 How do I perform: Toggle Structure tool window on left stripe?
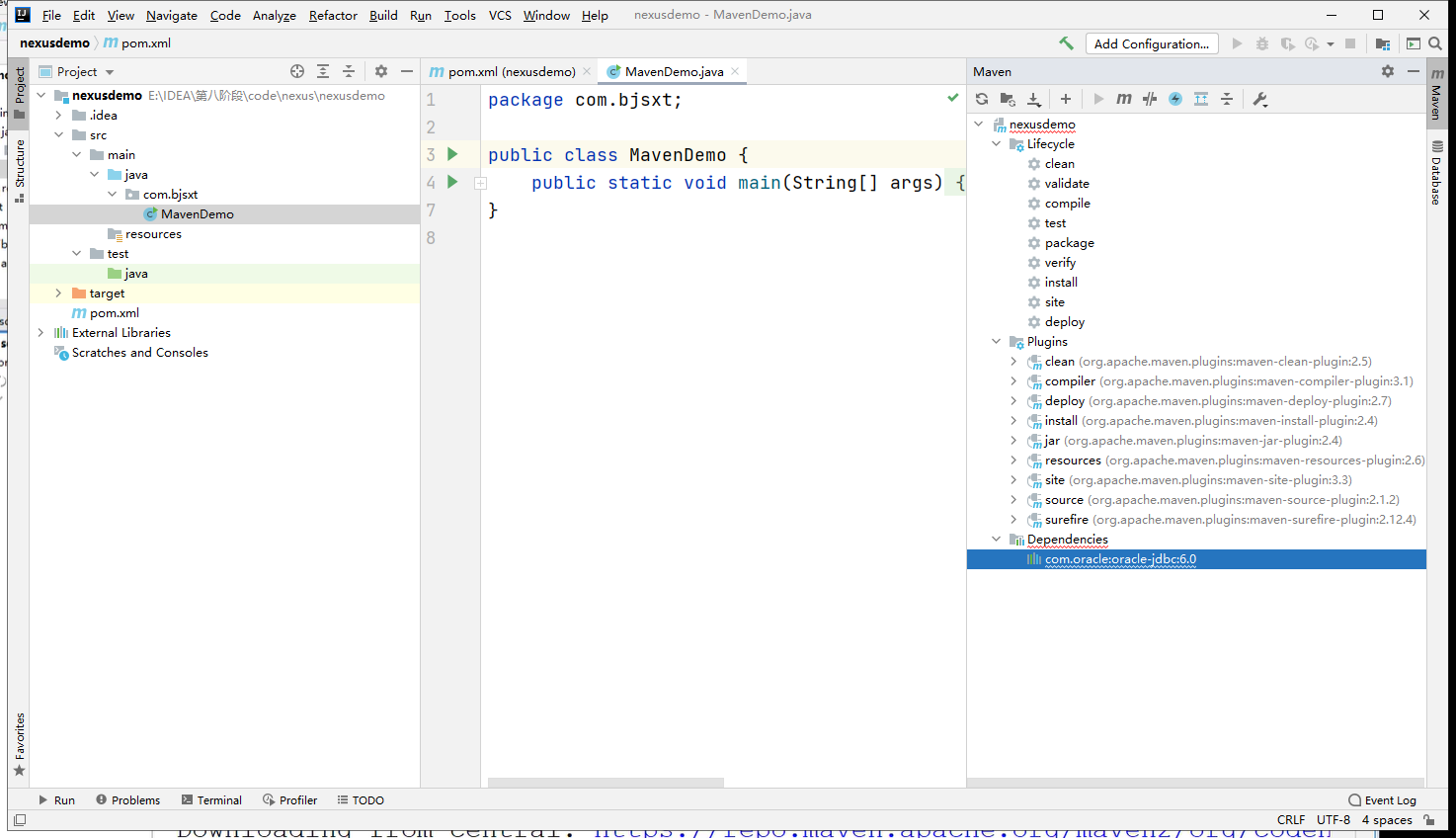pos(19,170)
